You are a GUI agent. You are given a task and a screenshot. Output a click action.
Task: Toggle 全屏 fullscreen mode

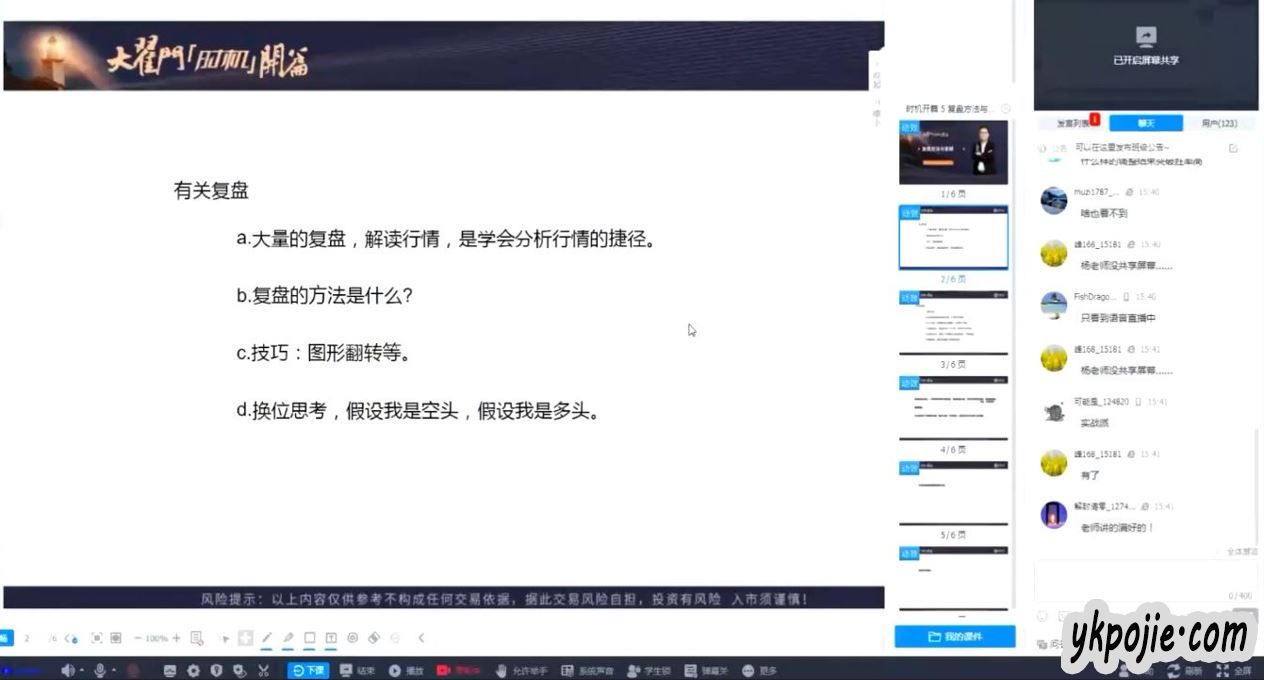[x=1236, y=670]
